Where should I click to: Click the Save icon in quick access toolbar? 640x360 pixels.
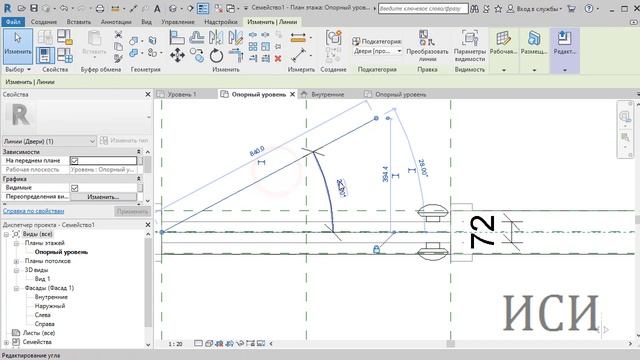tap(34, 8)
